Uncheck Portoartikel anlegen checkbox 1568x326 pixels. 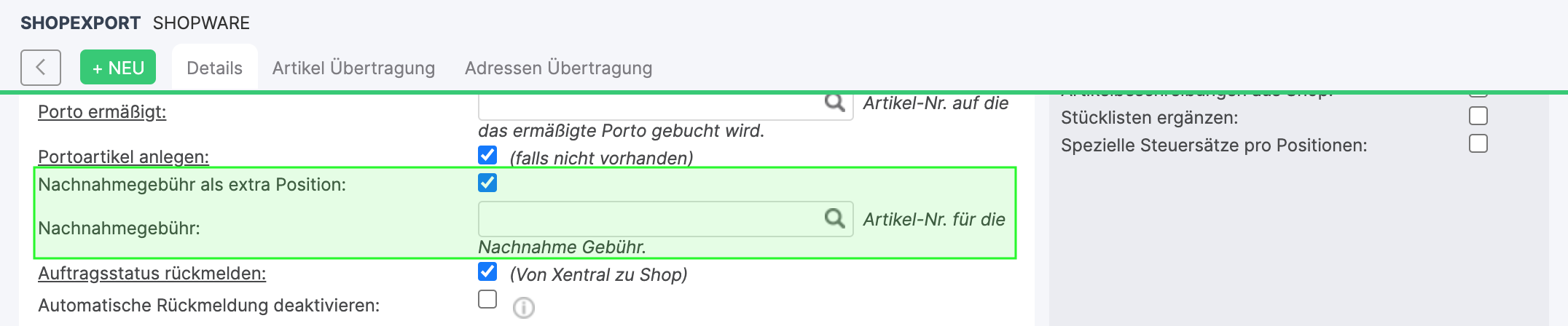pyautogui.click(x=487, y=155)
